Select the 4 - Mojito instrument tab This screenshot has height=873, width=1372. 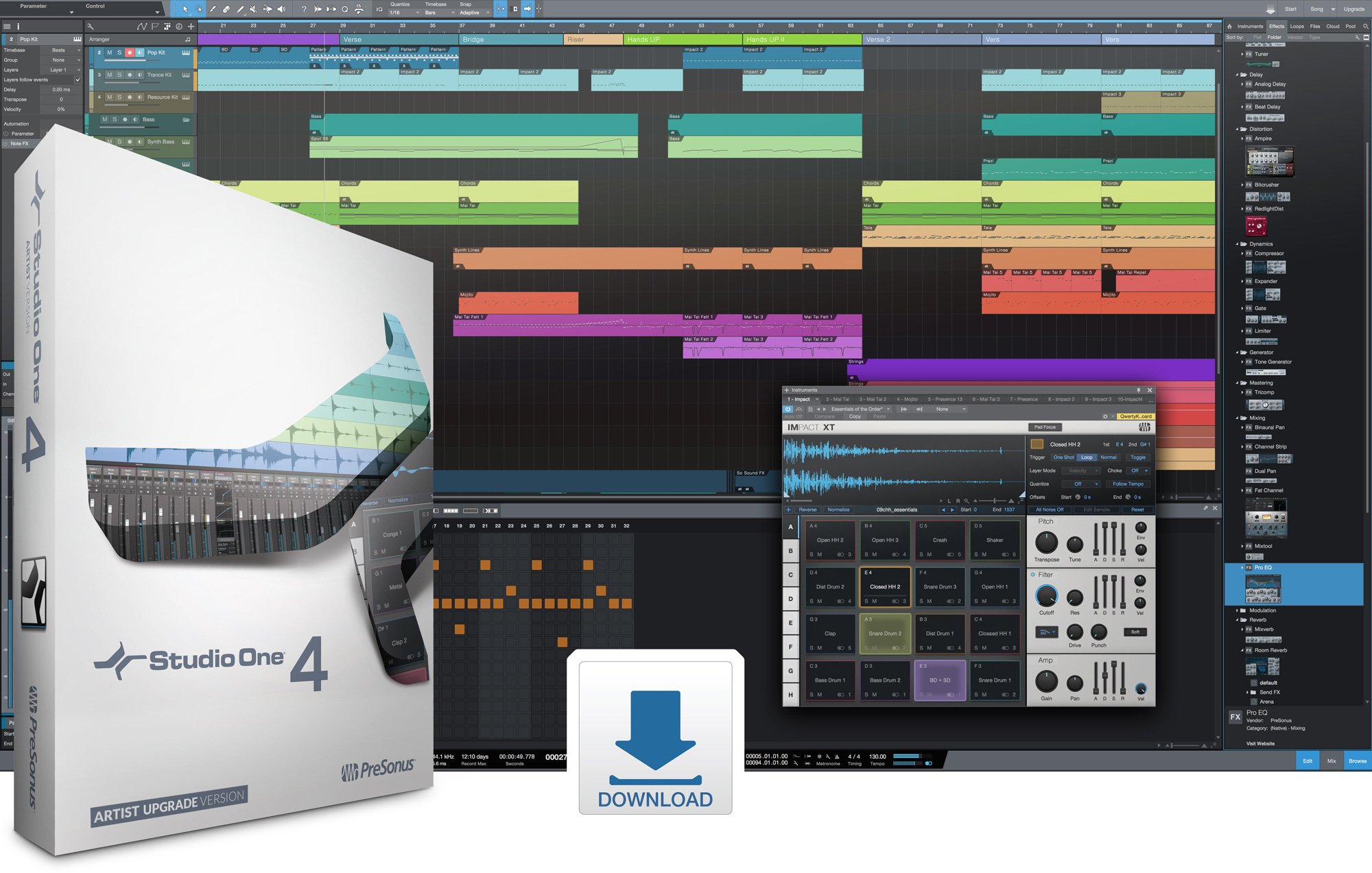coord(907,399)
